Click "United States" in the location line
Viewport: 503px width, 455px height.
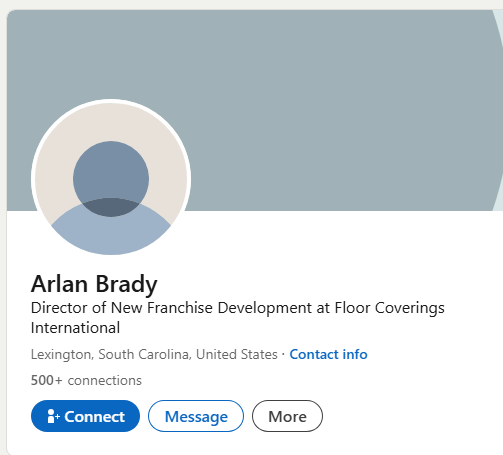coord(237,354)
